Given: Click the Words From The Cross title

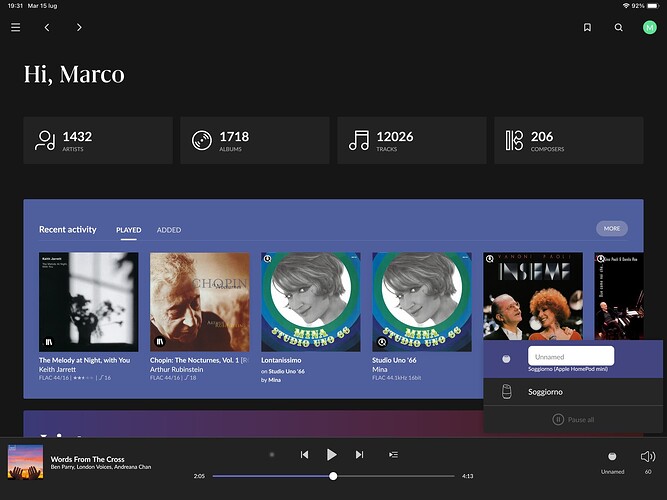Looking at the screenshot, I should (x=88, y=459).
